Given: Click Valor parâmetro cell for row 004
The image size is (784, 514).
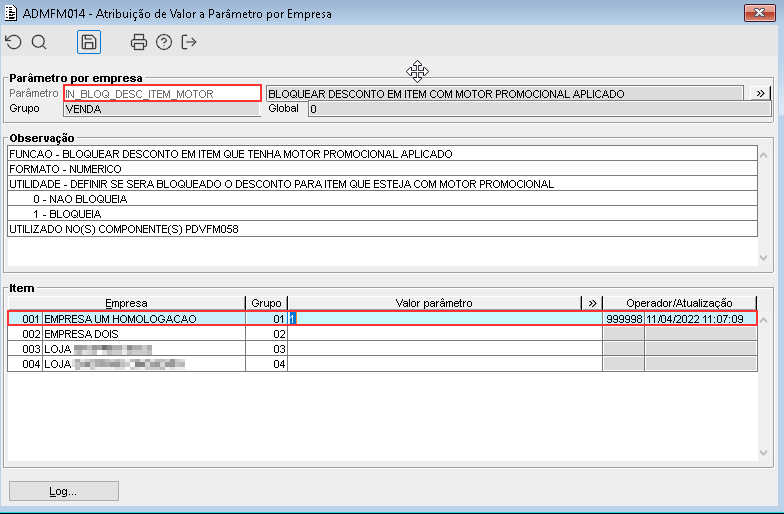Looking at the screenshot, I should (444, 364).
